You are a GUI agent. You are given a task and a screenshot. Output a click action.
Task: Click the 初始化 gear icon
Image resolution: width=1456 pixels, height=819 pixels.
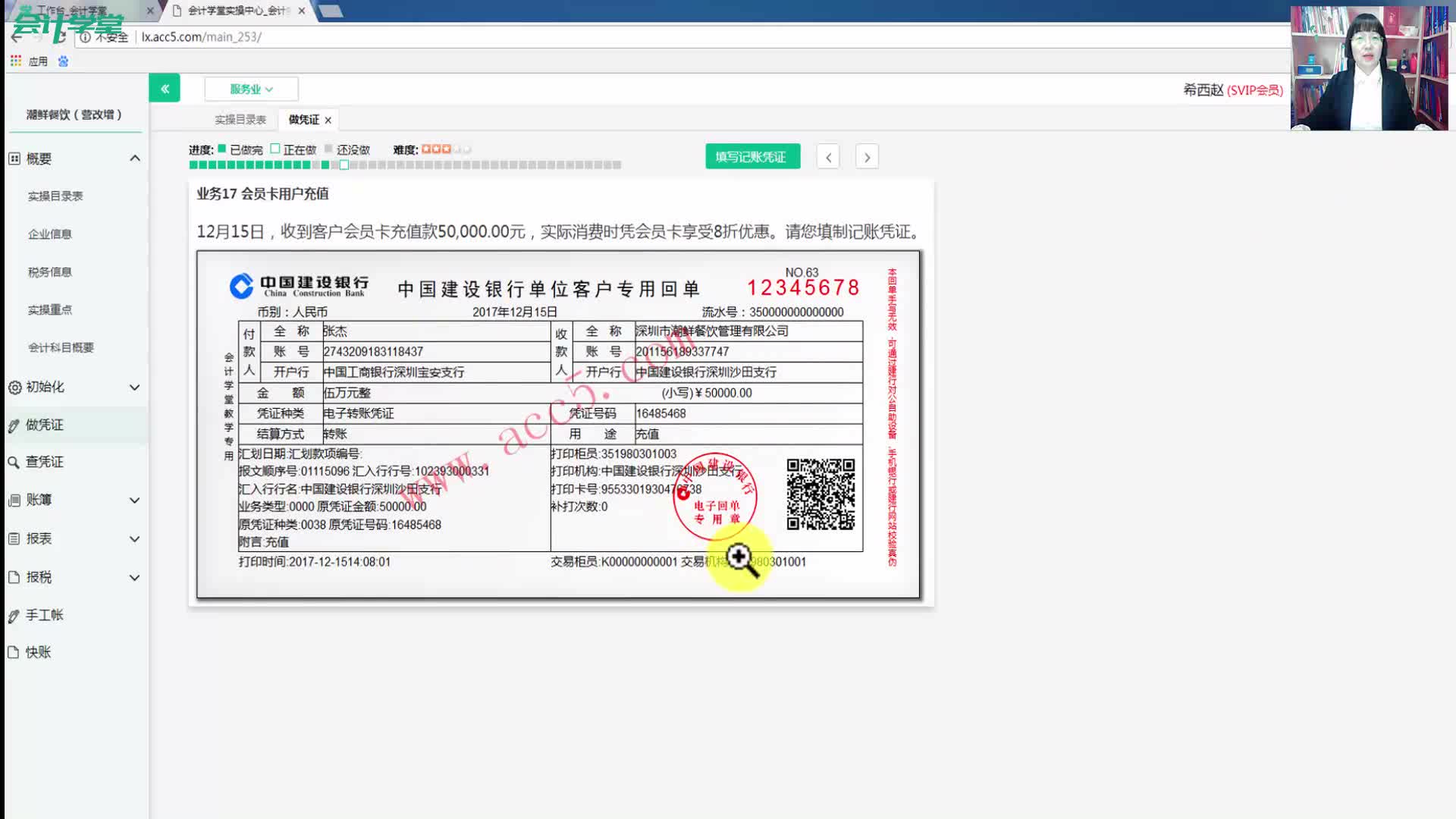tap(14, 388)
